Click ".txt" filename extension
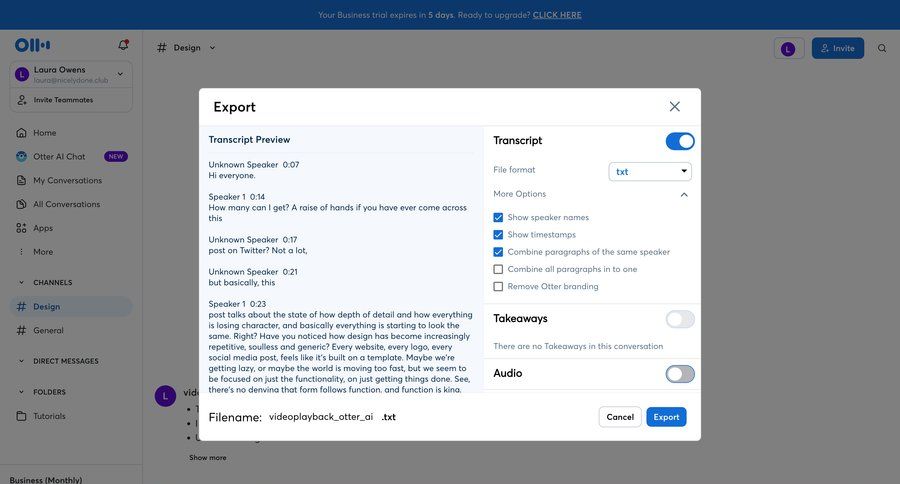The width and height of the screenshot is (900, 484). [x=389, y=417]
